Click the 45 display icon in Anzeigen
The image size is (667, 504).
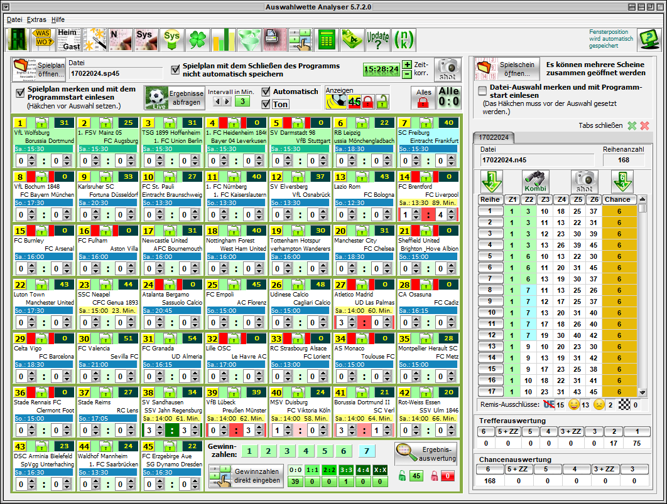tap(354, 102)
